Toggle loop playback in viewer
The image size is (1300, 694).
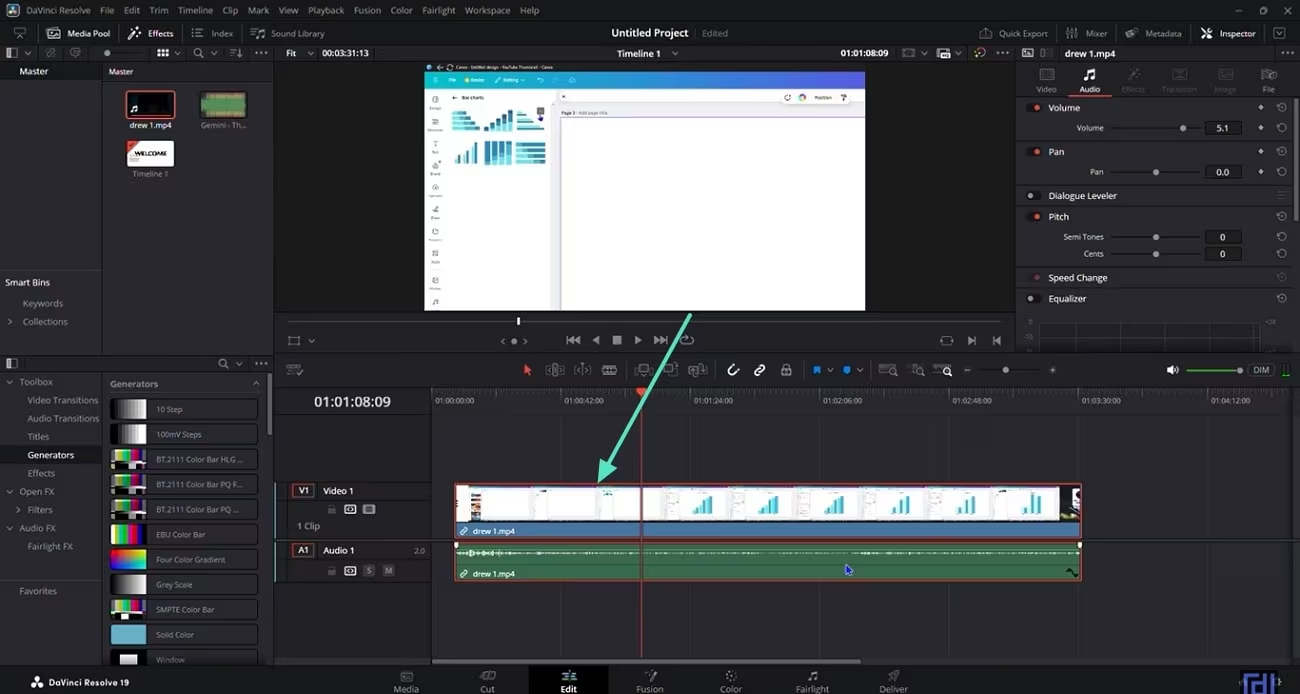click(687, 340)
